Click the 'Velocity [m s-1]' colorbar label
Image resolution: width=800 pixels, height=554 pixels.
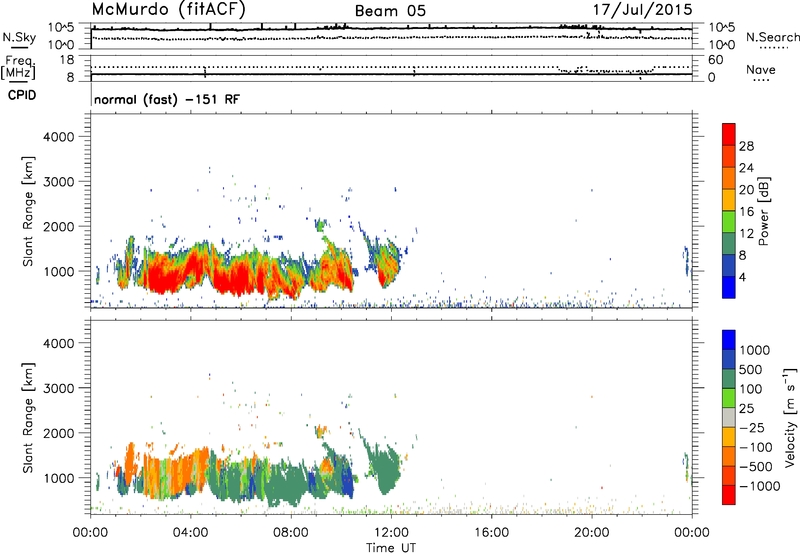(x=790, y=417)
